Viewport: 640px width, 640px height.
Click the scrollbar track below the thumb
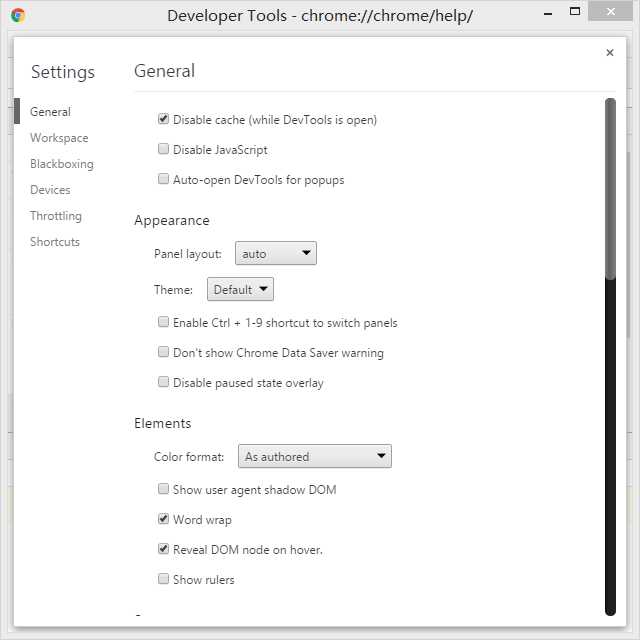point(610,447)
